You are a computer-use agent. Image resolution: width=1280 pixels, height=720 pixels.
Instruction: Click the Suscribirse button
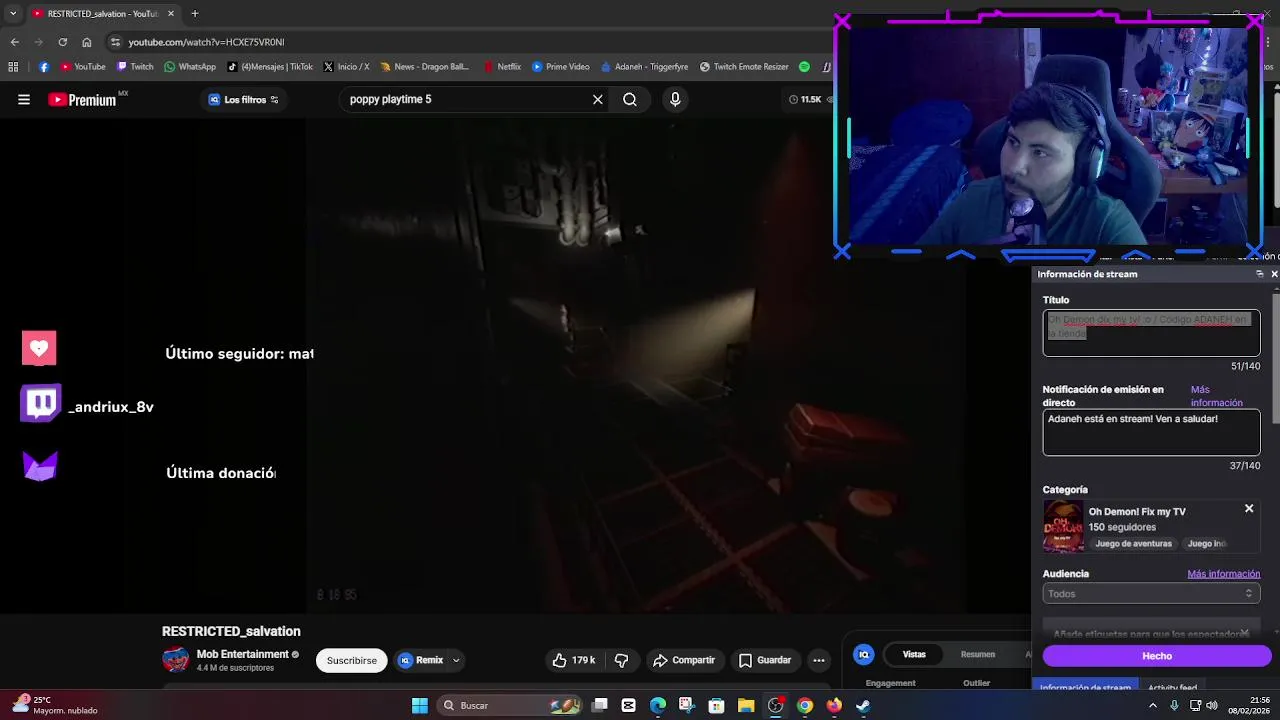[352, 660]
